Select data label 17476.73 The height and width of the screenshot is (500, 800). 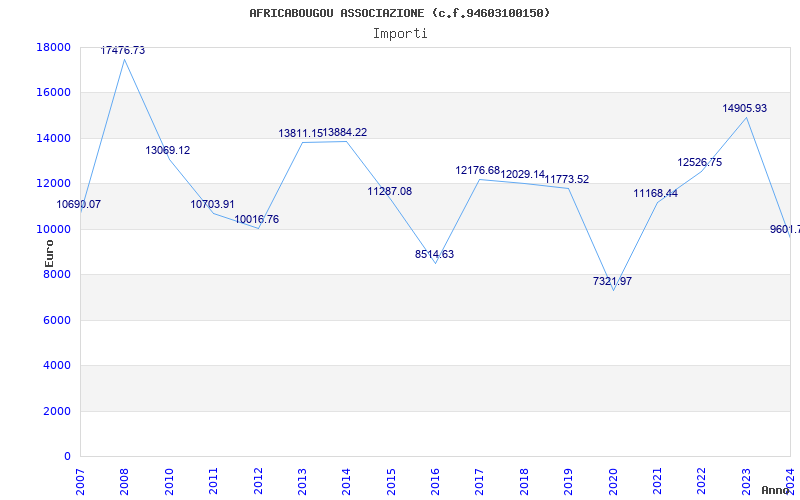tap(123, 51)
